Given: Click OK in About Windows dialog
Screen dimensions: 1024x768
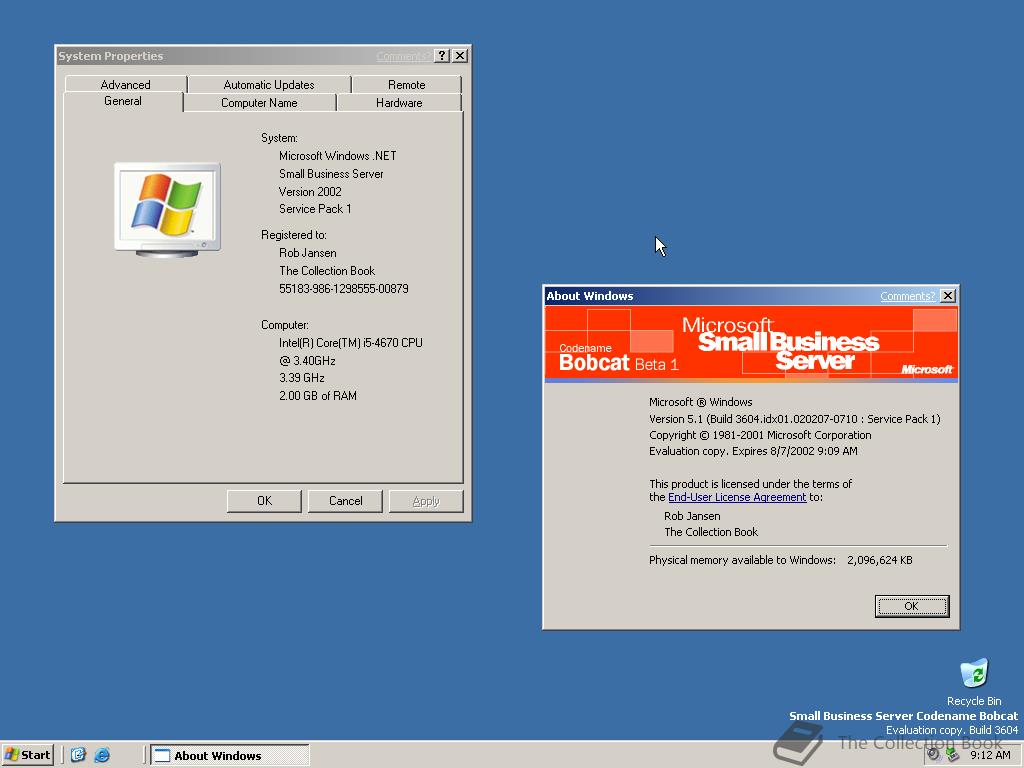Looking at the screenshot, I should (912, 606).
